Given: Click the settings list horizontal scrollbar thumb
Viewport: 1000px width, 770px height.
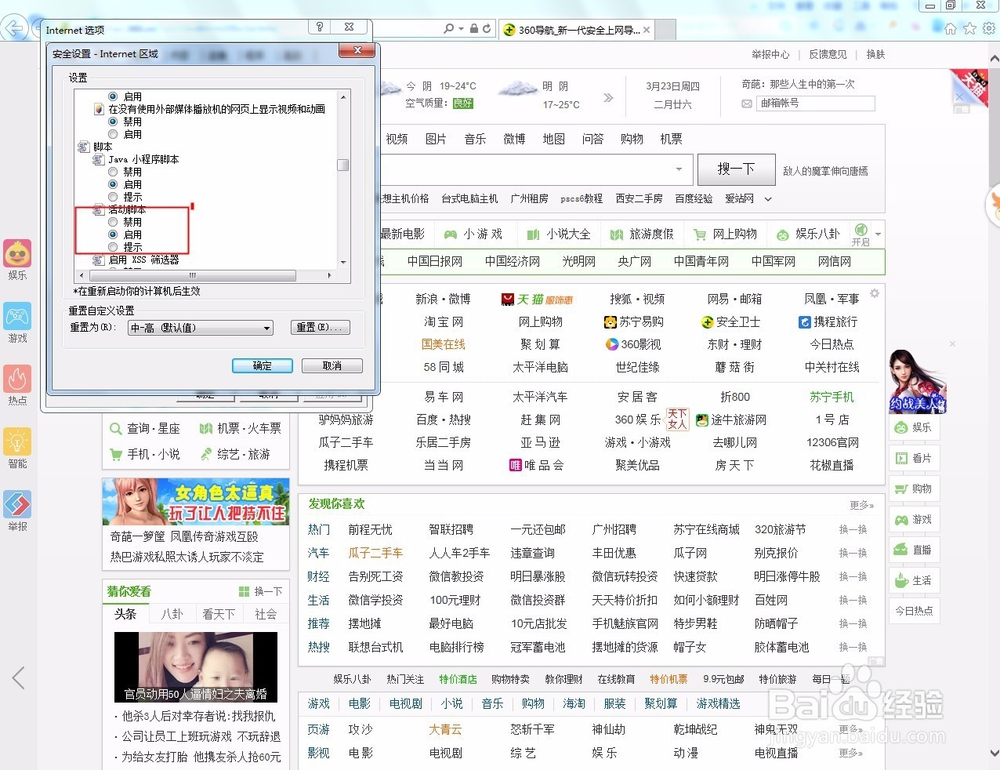Looking at the screenshot, I should pos(193,276).
